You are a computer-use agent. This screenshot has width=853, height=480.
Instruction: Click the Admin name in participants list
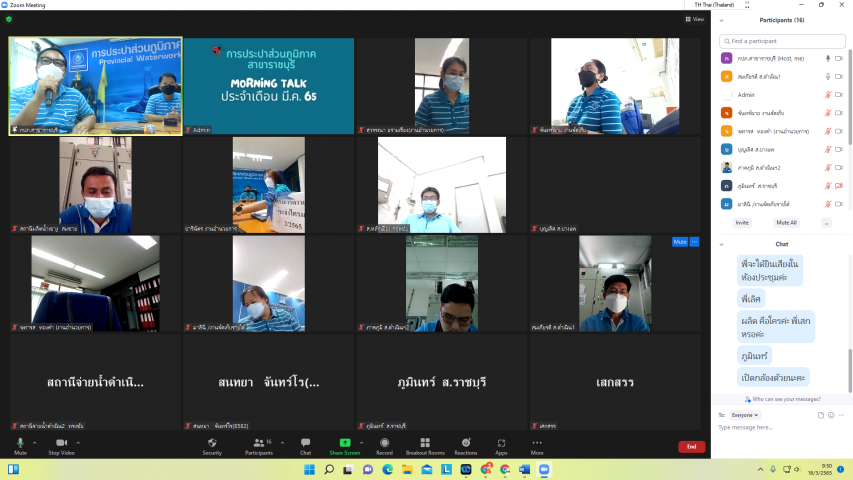point(746,95)
